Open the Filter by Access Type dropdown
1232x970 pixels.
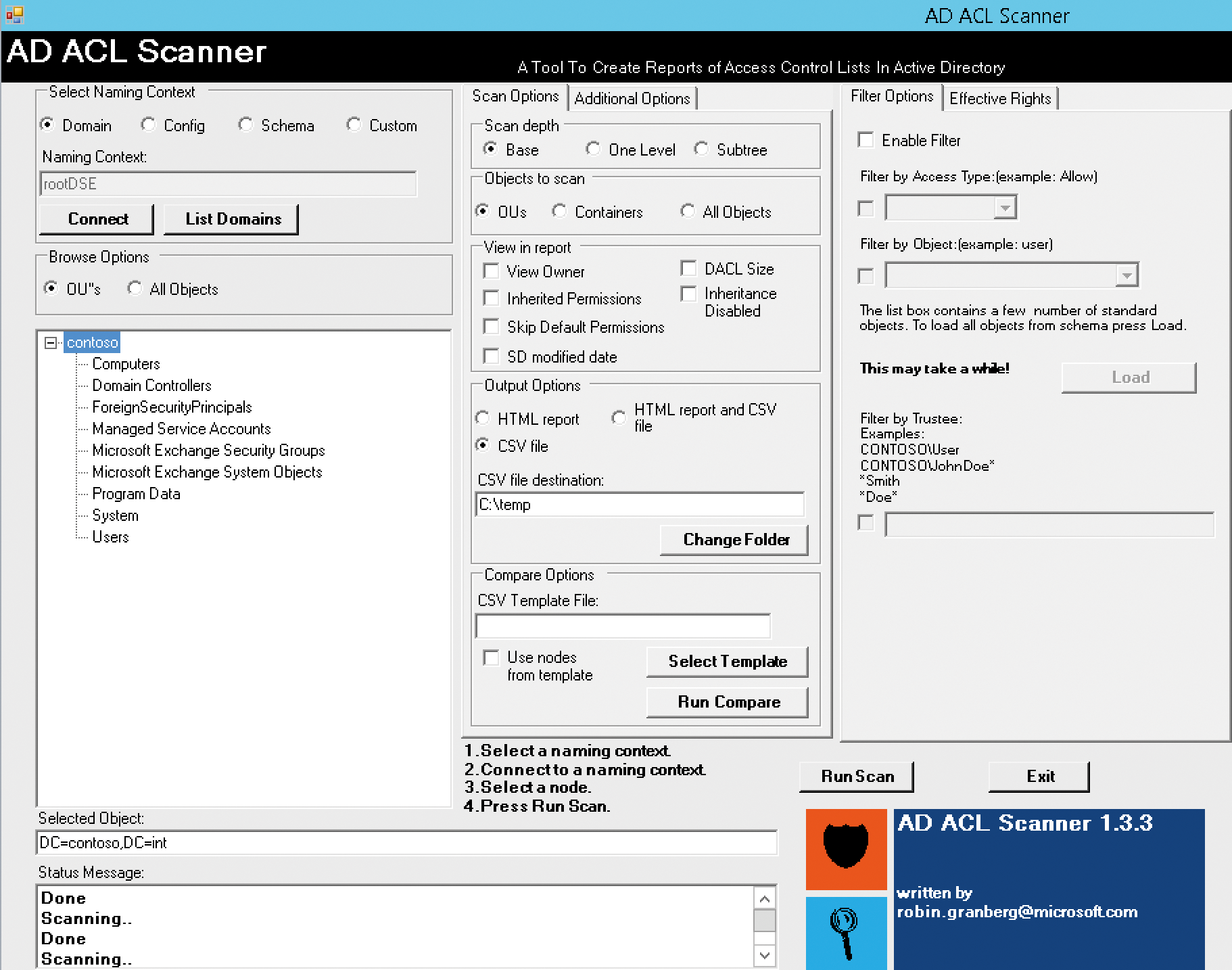point(1006,207)
